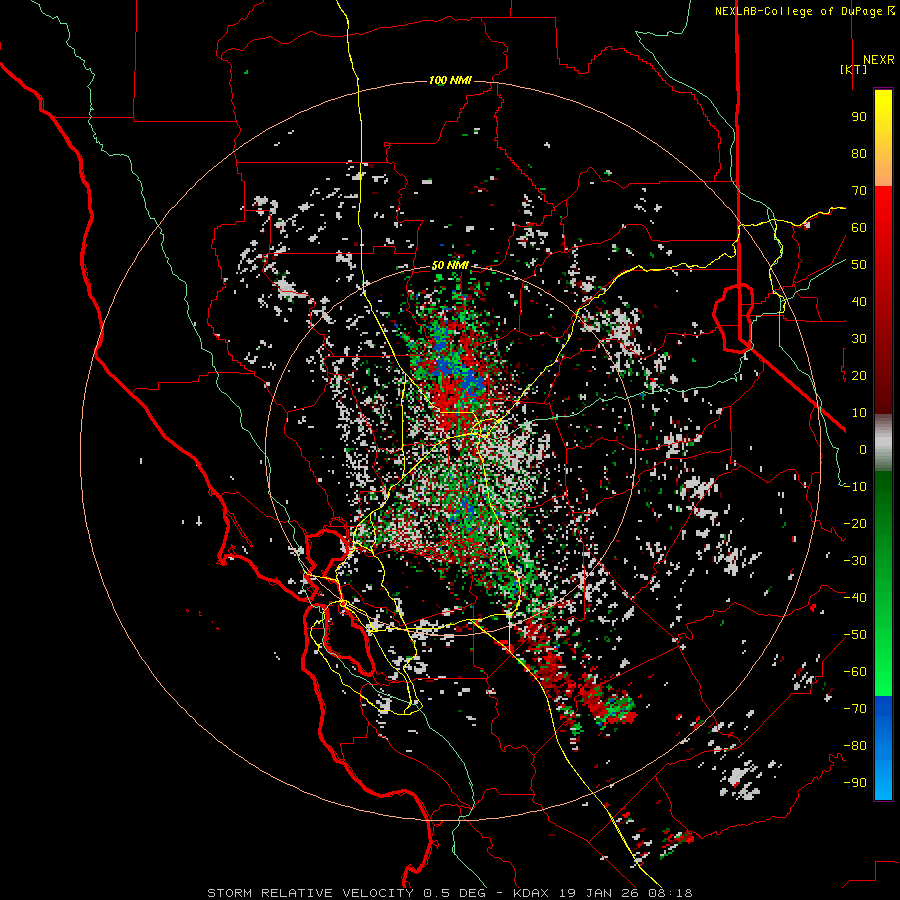The height and width of the screenshot is (900, 900).
Task: Click the [KT] units label
Action: (x=853, y=69)
